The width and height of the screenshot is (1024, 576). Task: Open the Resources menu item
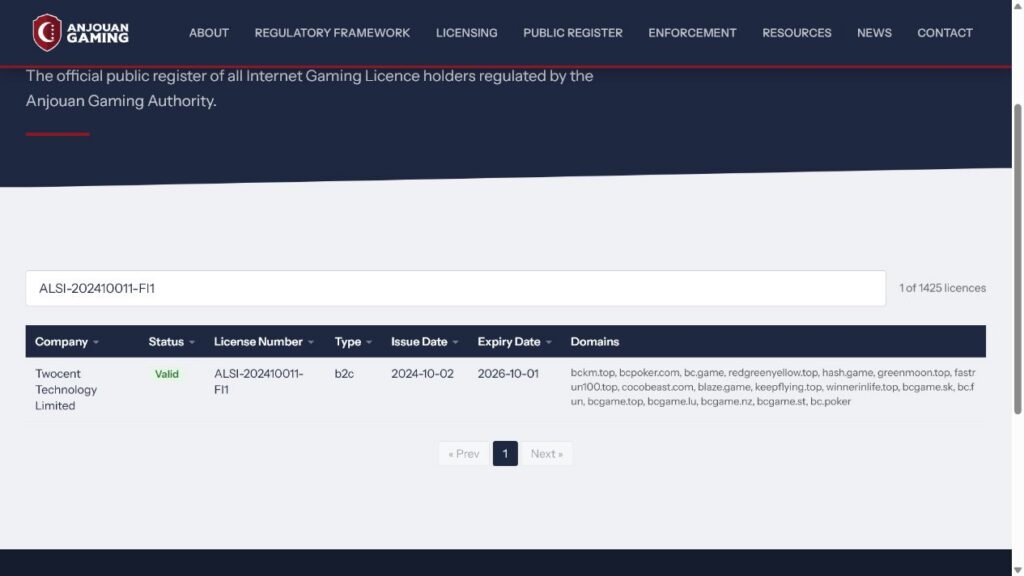tap(797, 33)
